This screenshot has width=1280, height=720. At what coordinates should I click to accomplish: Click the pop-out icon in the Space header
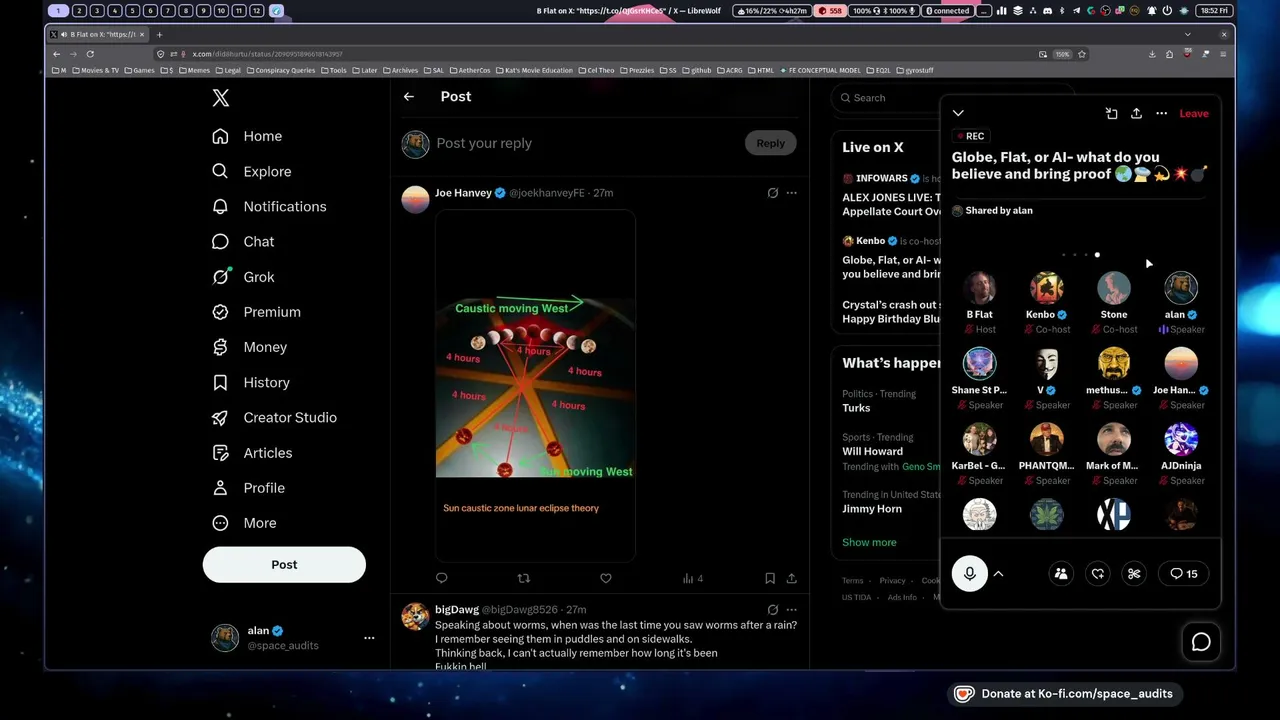coord(1111,113)
